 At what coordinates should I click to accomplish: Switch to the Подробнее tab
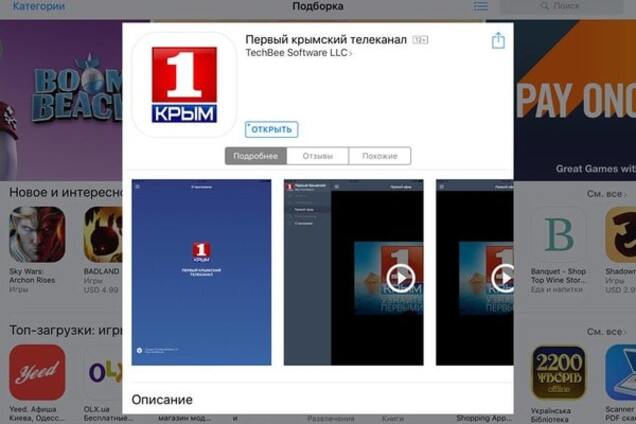tap(256, 156)
